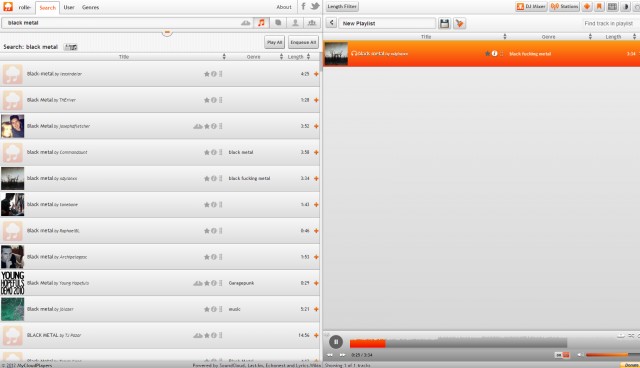
Task: Add the 3:58 Commandaunt track to playlist
Action: [x=316, y=152]
